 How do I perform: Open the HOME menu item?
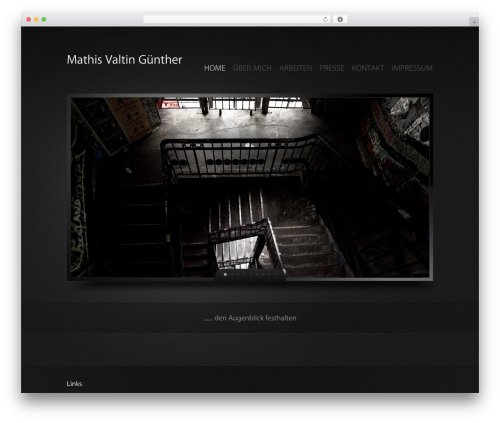pyautogui.click(x=215, y=68)
